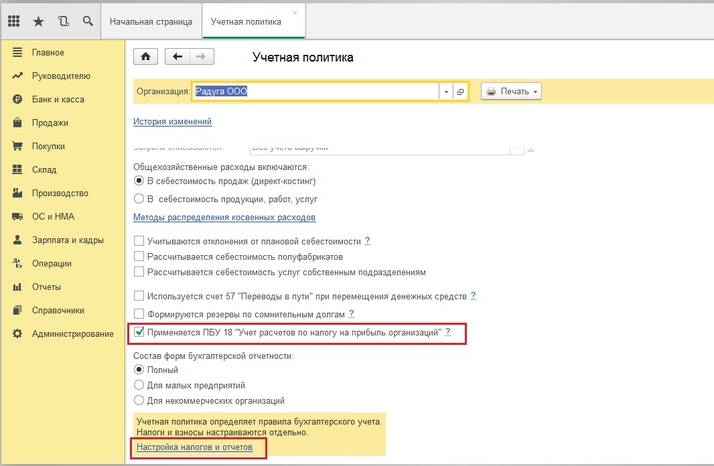Enable Используется счет 57 Переводы в пути
The height and width of the screenshot is (466, 714).
tap(139, 296)
